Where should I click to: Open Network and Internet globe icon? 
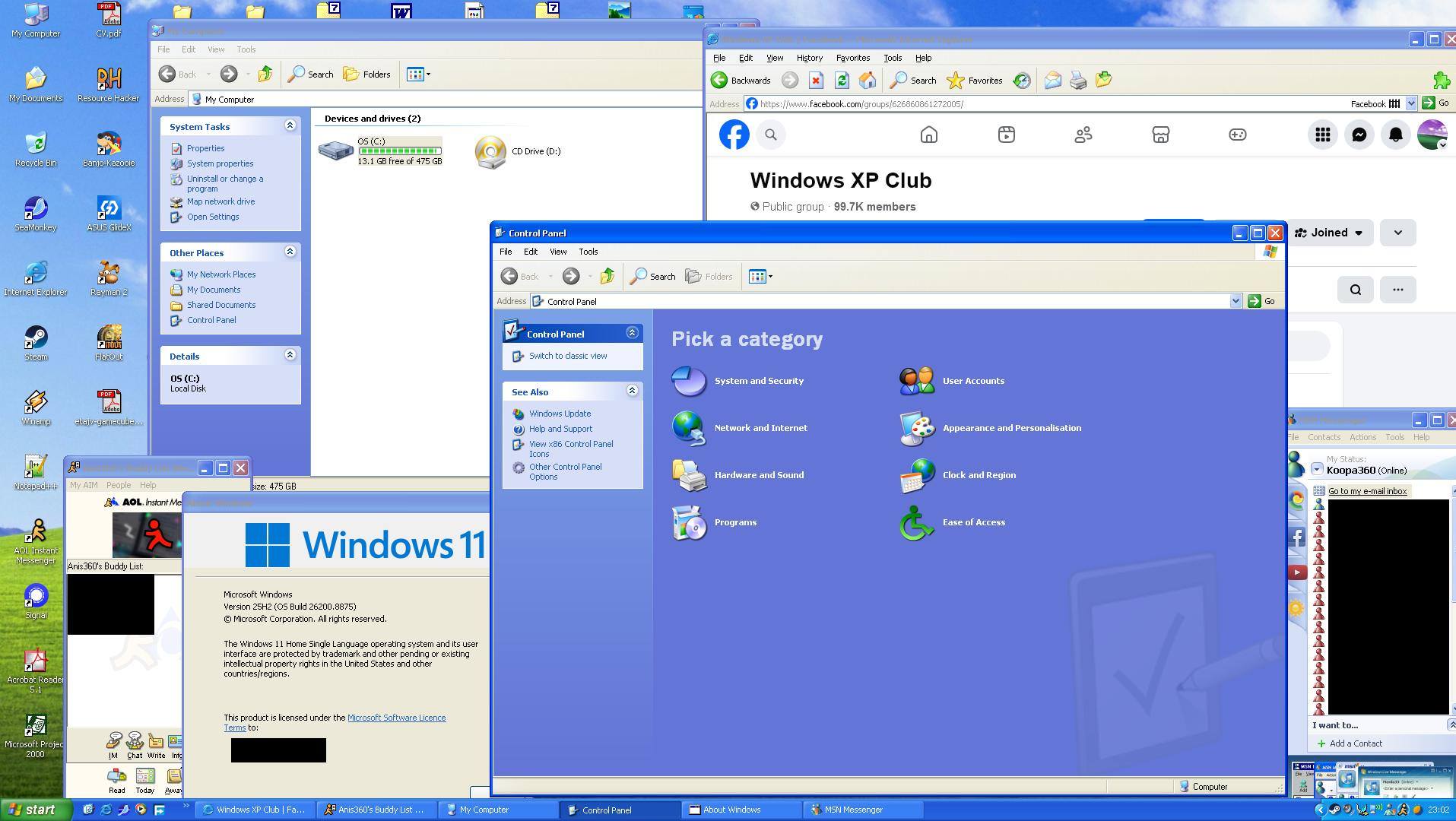689,428
